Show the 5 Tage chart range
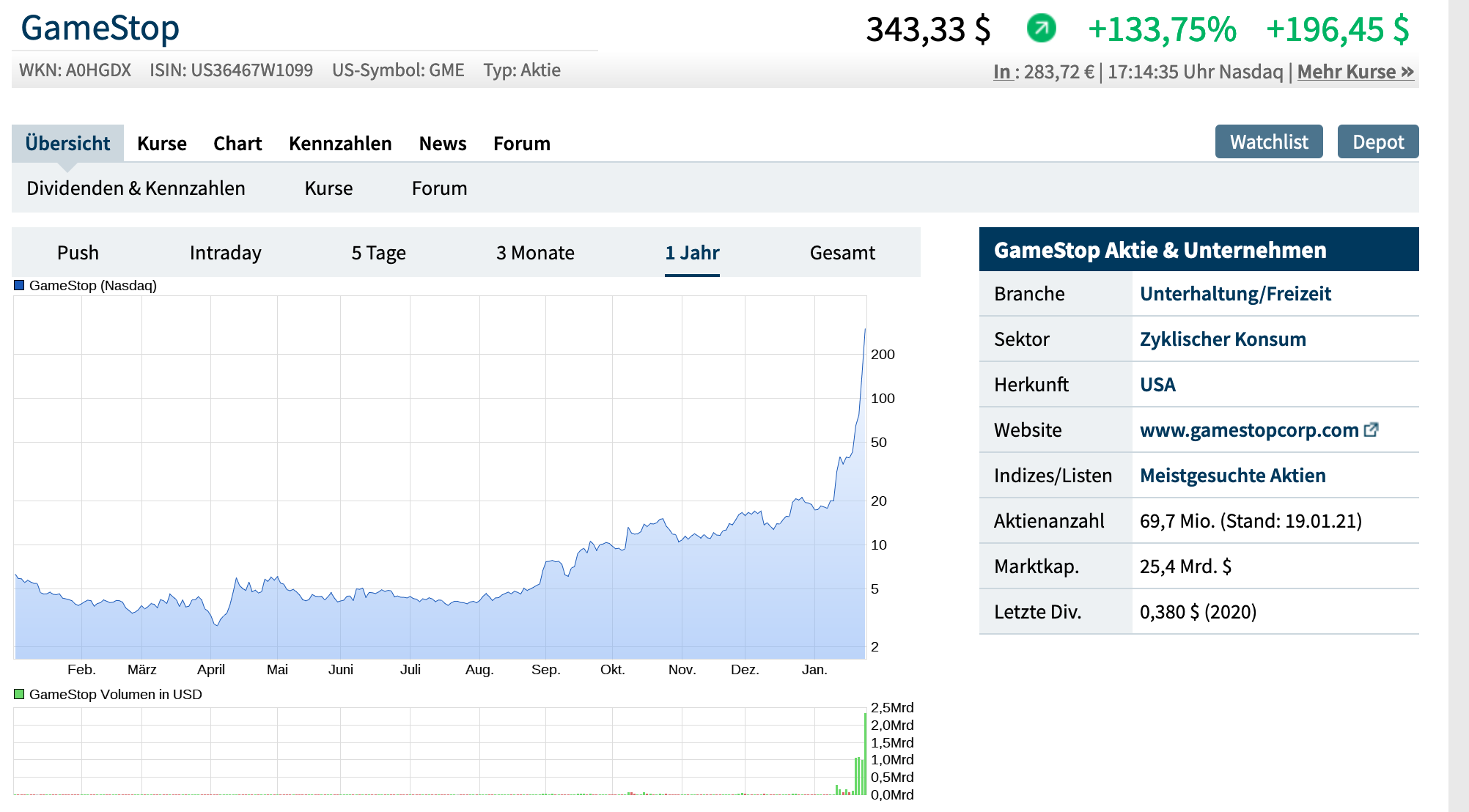 point(378,253)
